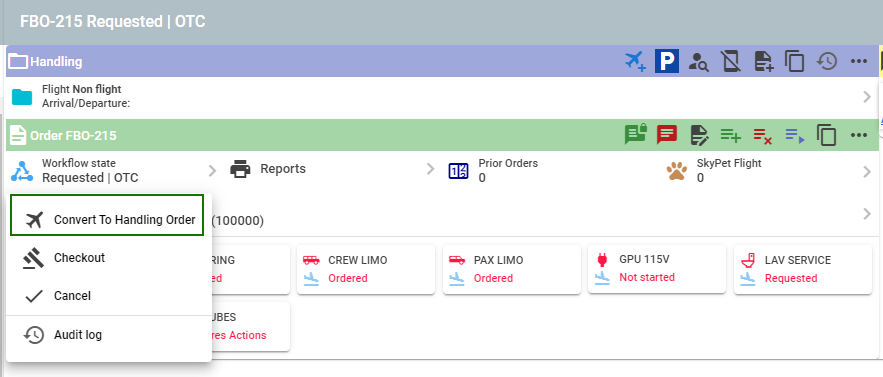
Task: Expand the Flight Non flight row chevron
Action: 867,97
